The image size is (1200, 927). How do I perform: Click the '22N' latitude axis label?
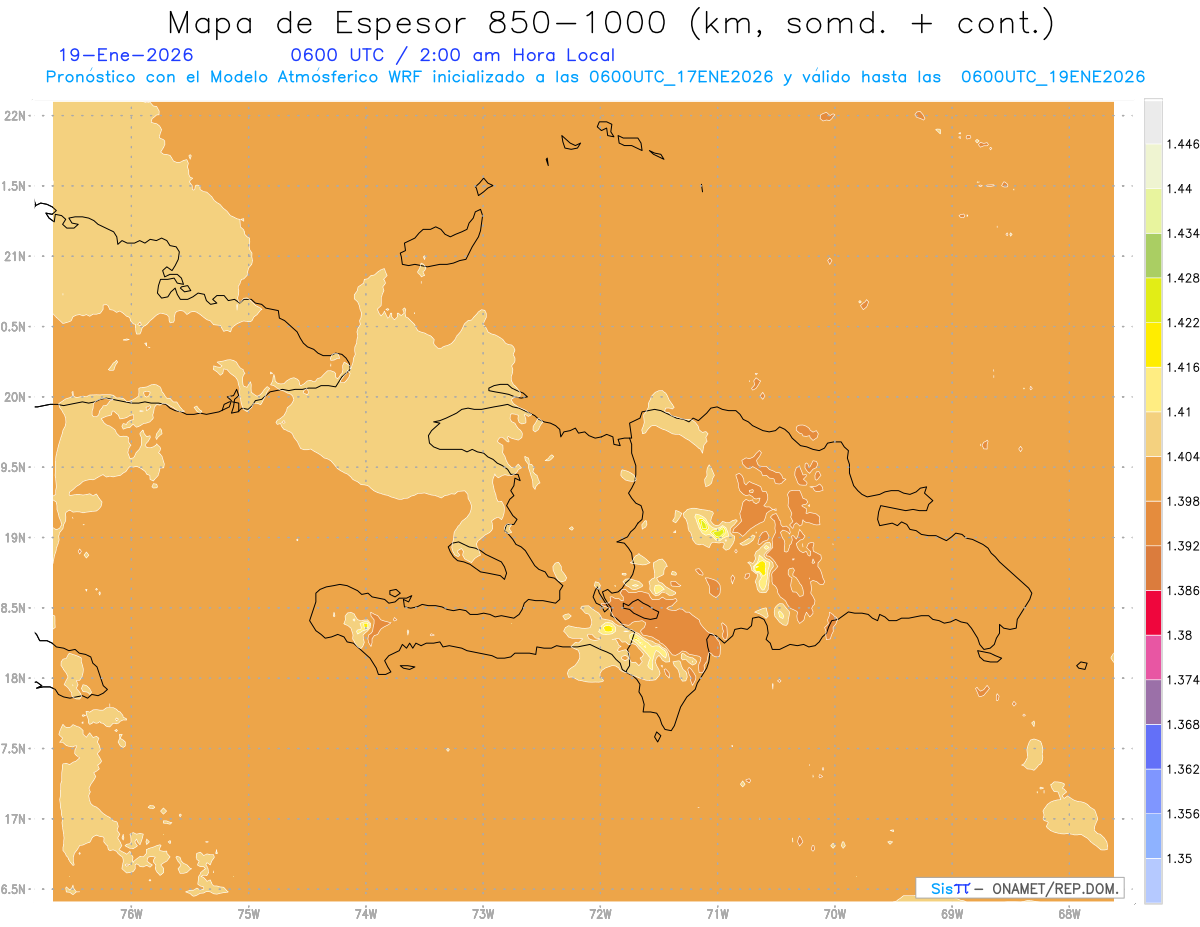[17, 115]
